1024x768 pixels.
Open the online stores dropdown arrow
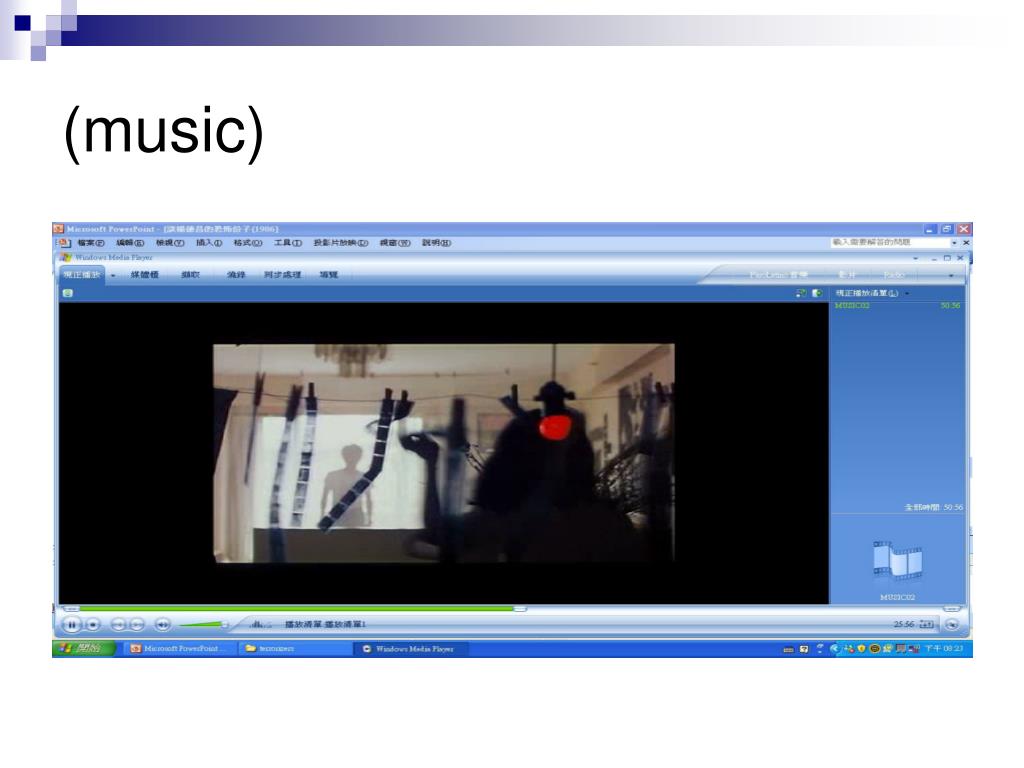(951, 276)
